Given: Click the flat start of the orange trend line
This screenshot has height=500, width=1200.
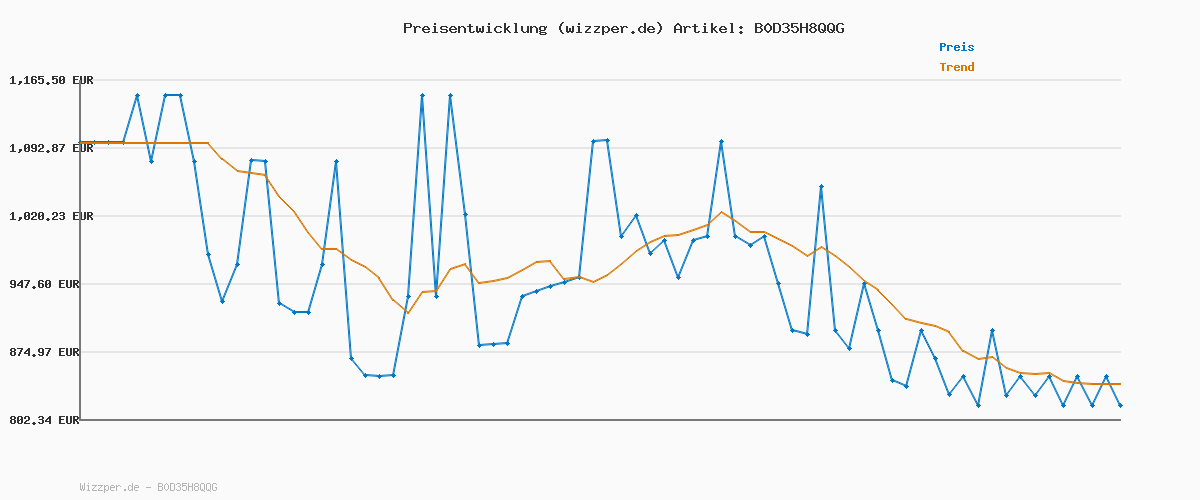Looking at the screenshot, I should coord(140,143).
